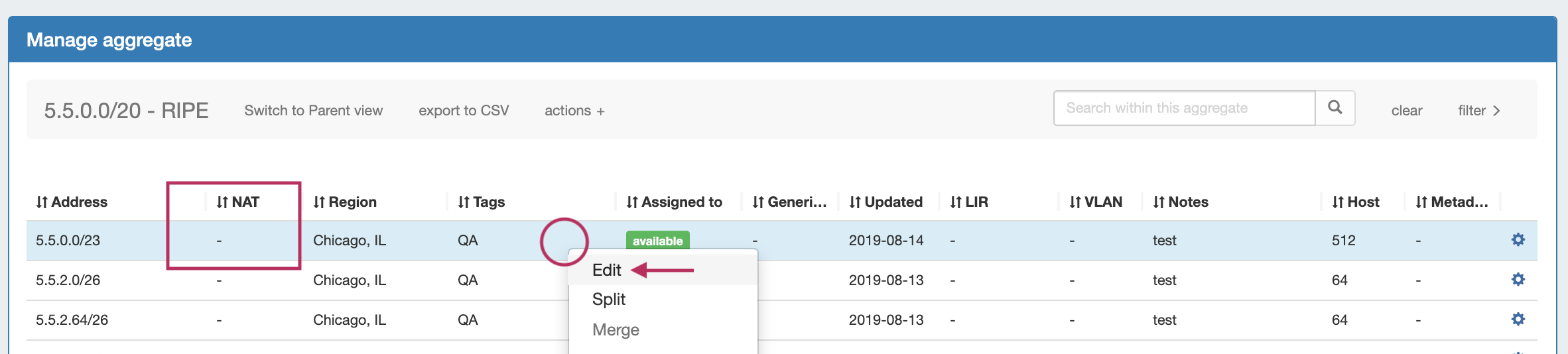Sort table by Host column

[1355, 202]
